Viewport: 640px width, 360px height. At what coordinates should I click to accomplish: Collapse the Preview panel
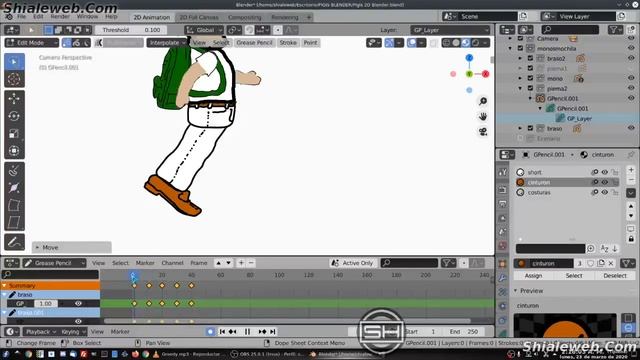point(516,291)
